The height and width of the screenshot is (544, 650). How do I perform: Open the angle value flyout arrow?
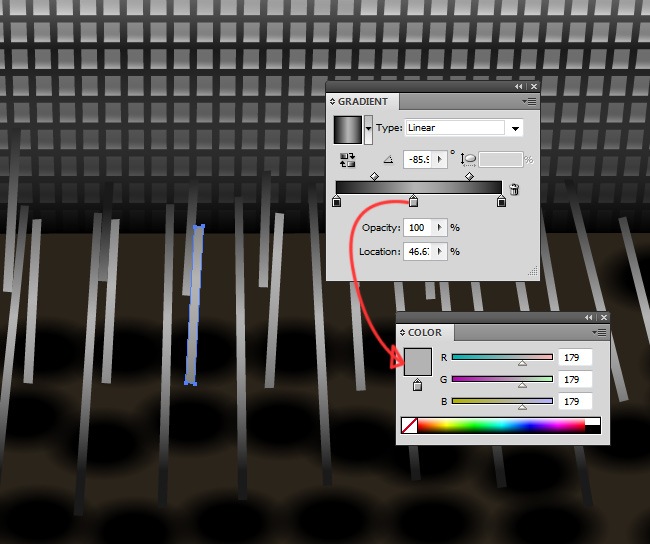pyautogui.click(x=439, y=160)
